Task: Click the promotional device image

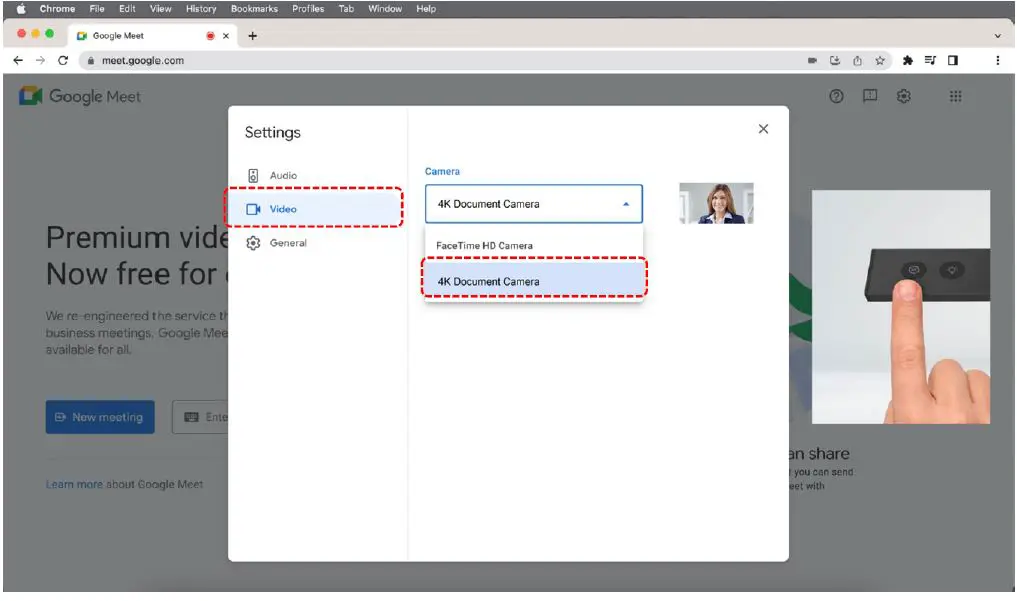Action: tap(900, 307)
